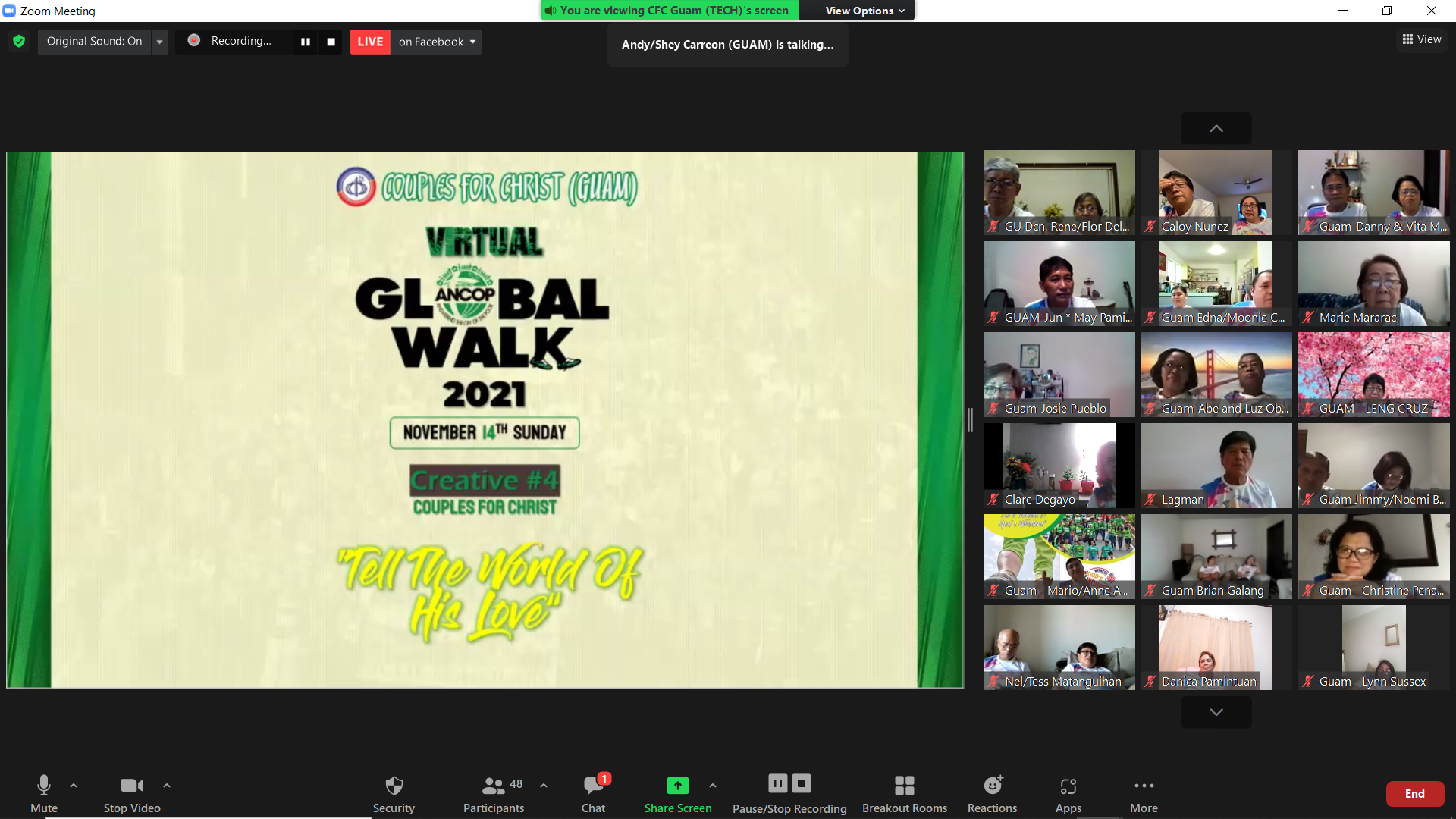Toggle Original Sound: On button
The image size is (1456, 819).
coord(94,42)
